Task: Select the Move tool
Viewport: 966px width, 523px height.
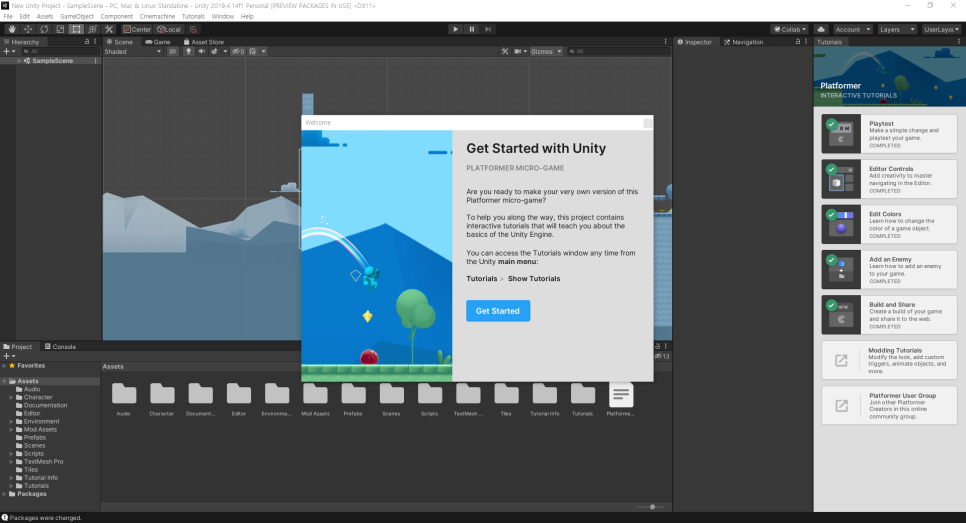Action: 28,29
